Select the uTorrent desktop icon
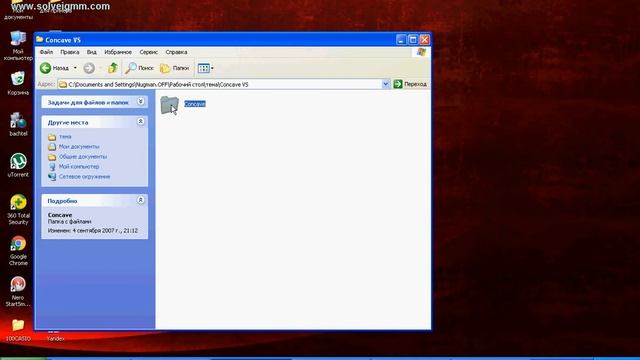The width and height of the screenshot is (640, 360). pyautogui.click(x=18, y=165)
